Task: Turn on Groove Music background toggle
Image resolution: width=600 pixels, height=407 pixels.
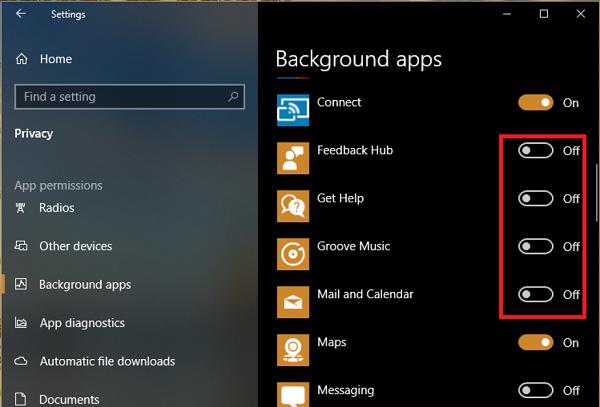Action: point(536,246)
